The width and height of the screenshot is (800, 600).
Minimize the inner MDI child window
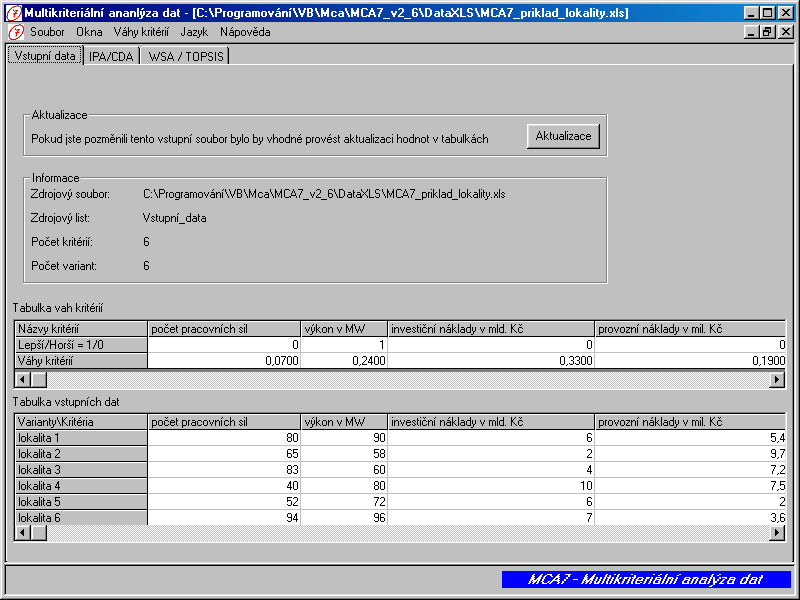tap(752, 32)
